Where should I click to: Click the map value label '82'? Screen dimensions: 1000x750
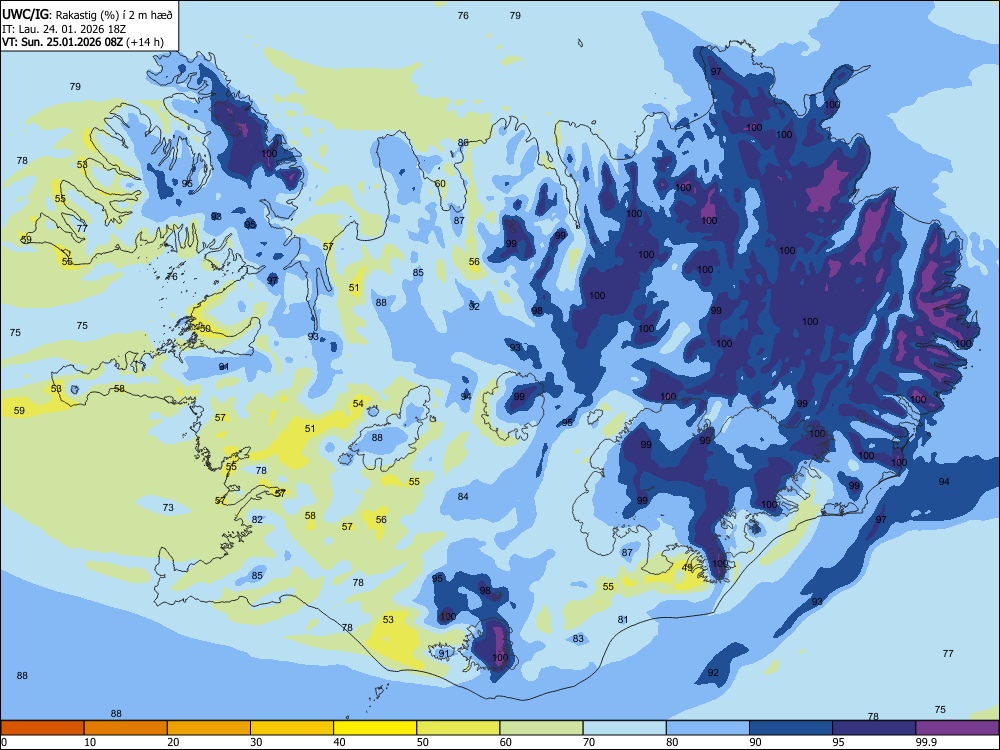[257, 519]
